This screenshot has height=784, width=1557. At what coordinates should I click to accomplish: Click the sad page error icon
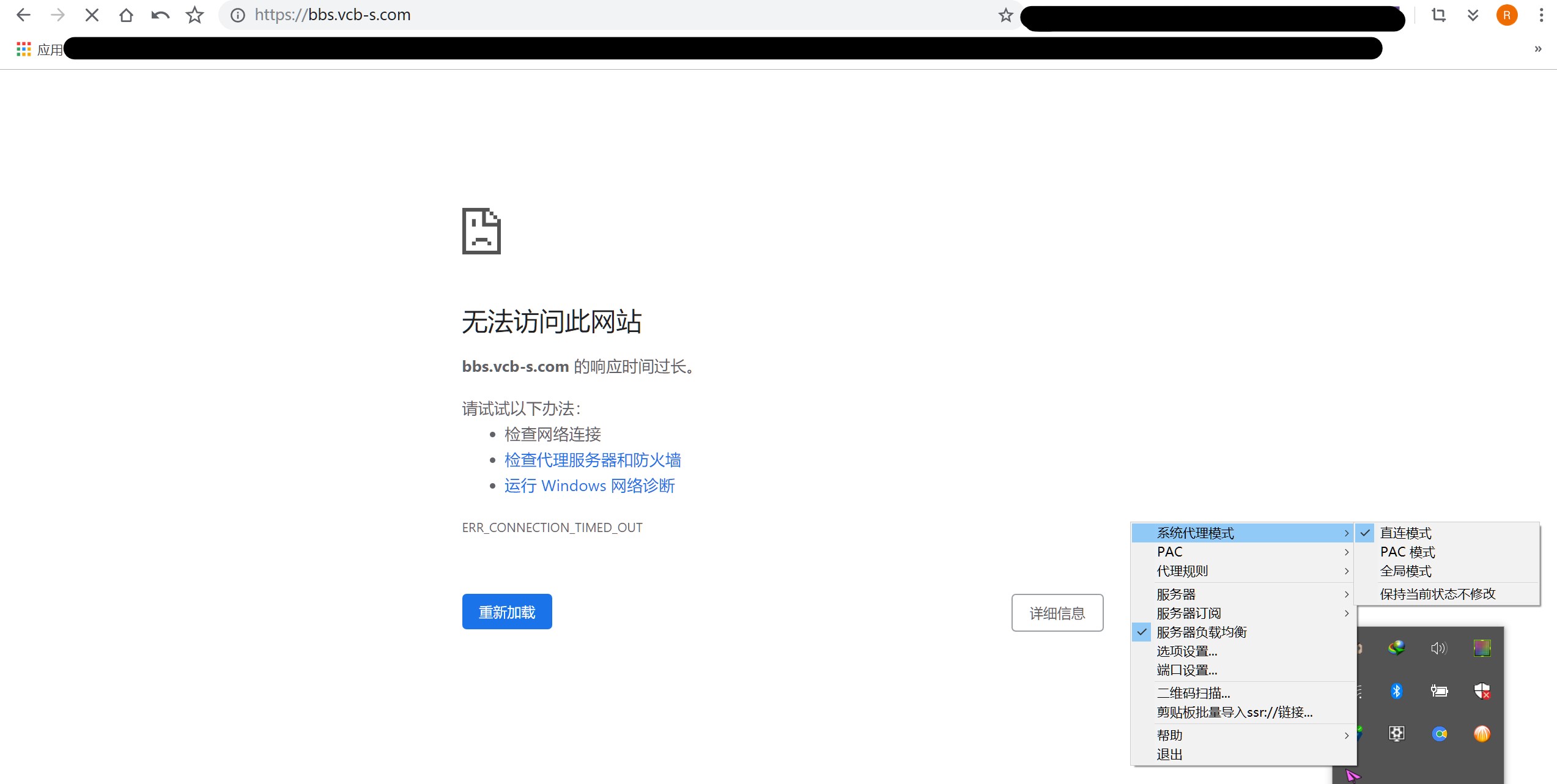click(x=481, y=231)
